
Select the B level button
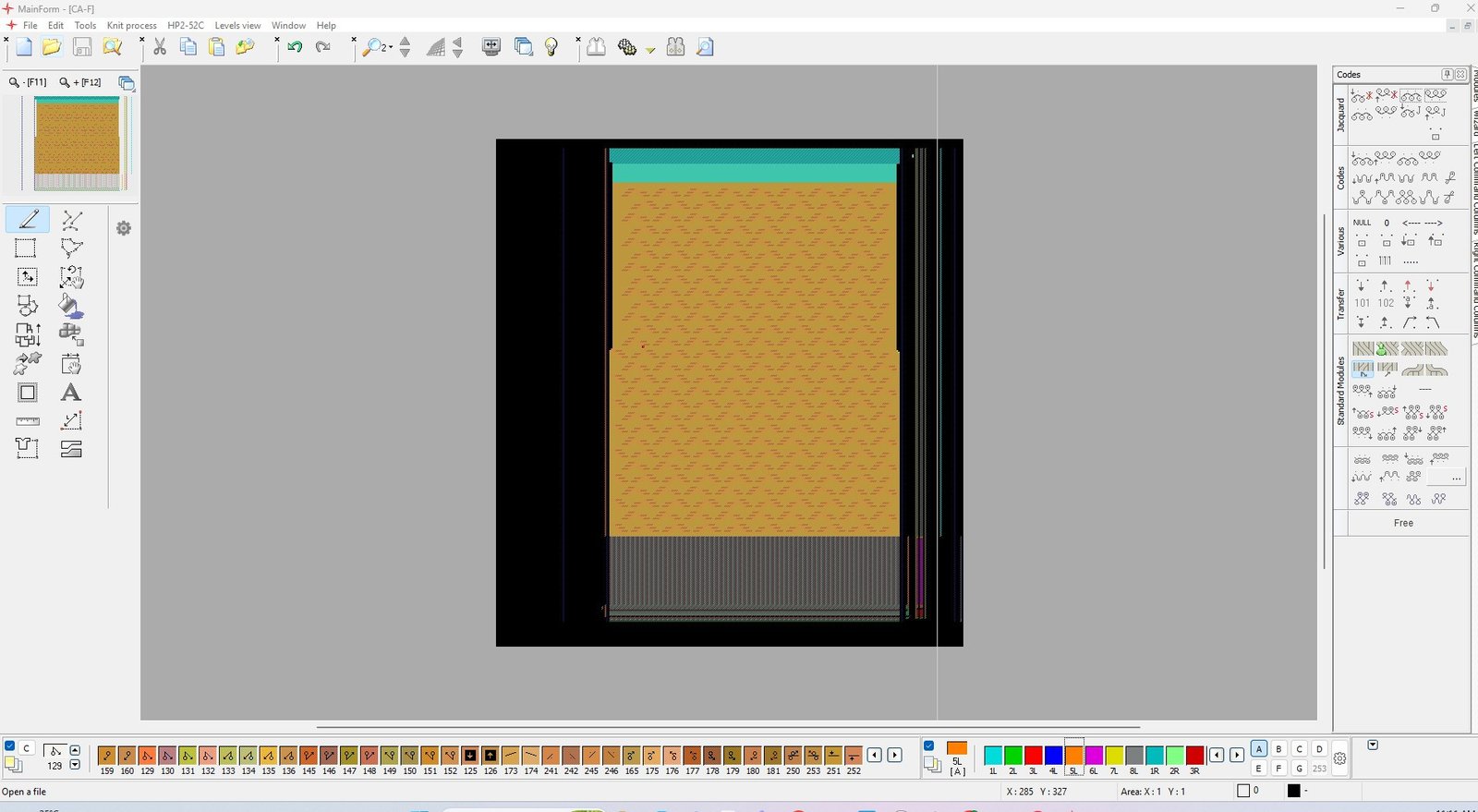[1278, 749]
